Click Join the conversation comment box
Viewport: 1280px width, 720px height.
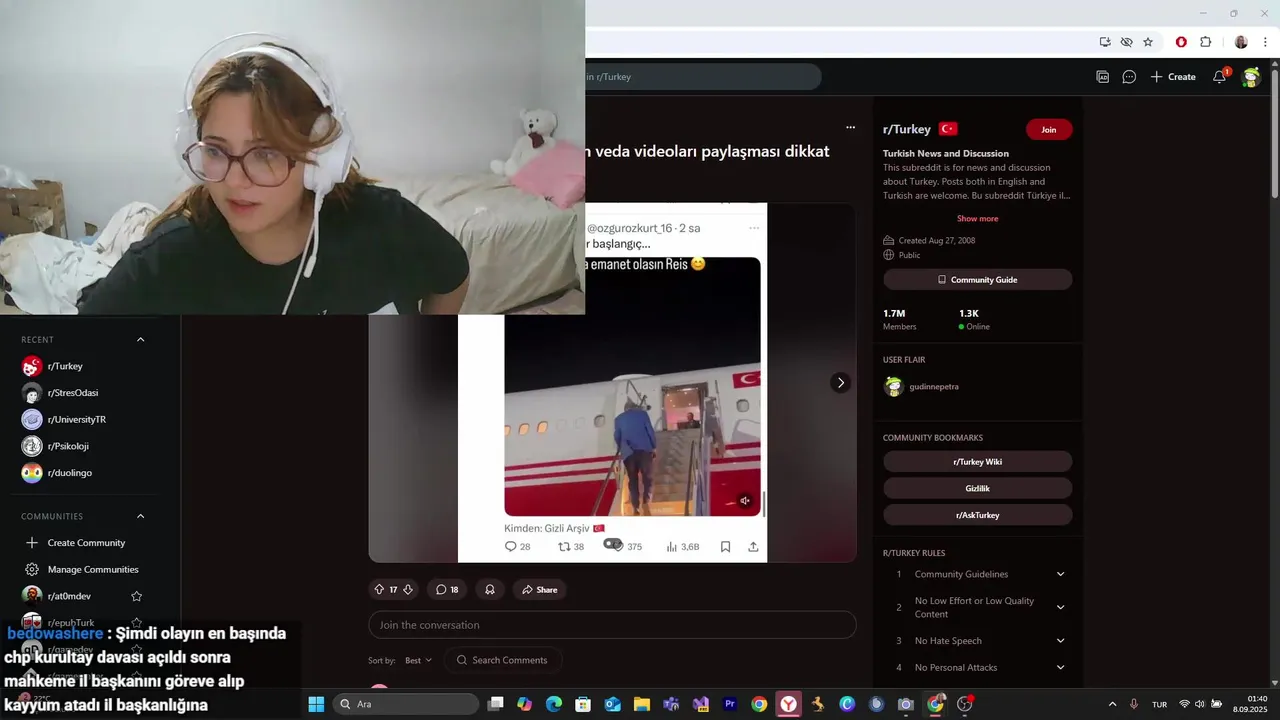(x=612, y=625)
